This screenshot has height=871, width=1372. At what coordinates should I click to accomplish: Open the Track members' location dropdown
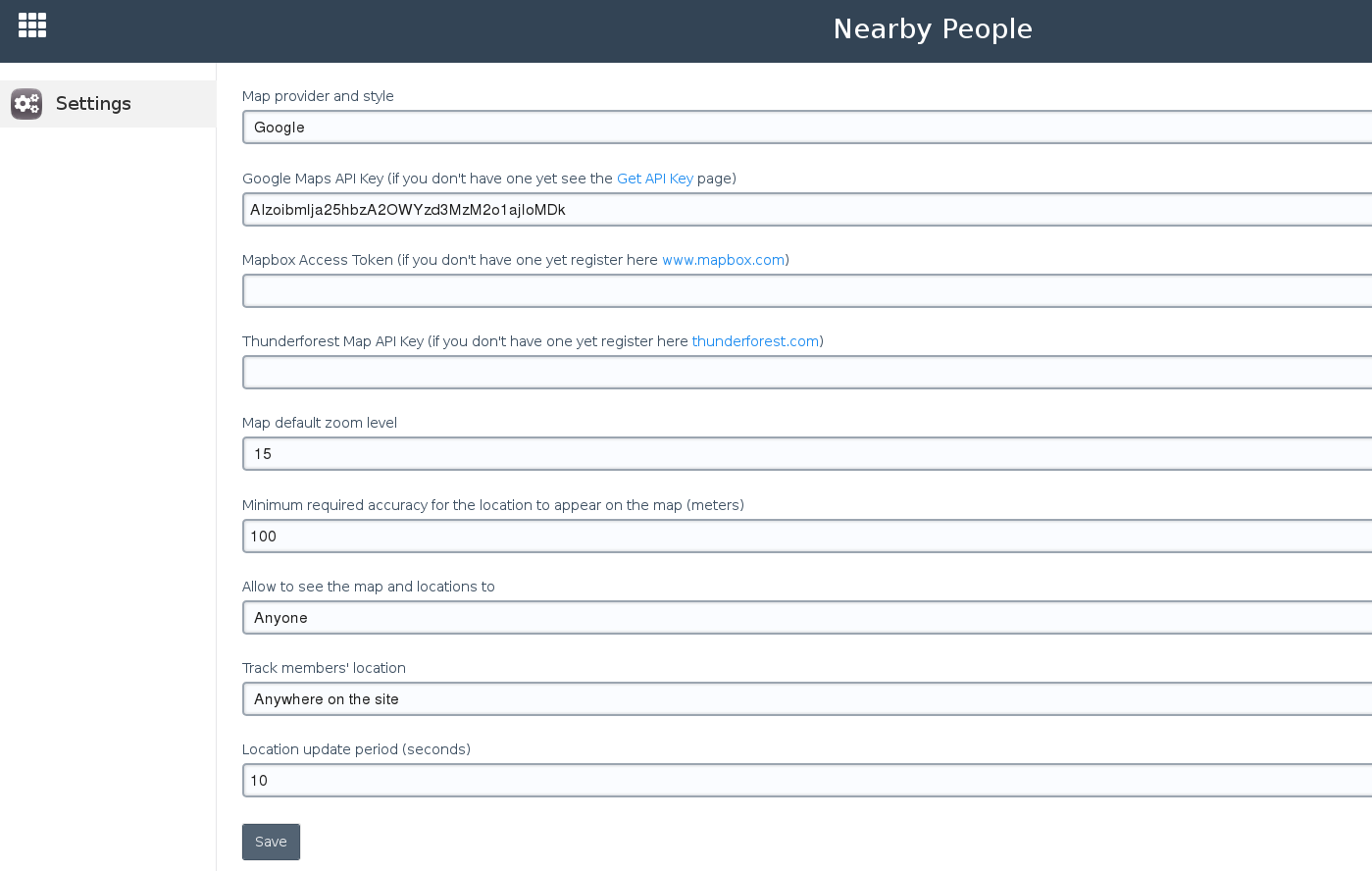point(806,699)
